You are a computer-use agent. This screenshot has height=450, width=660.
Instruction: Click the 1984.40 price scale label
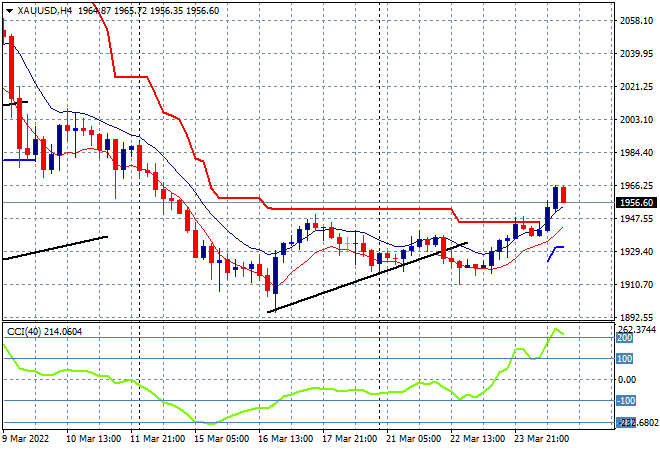pos(636,152)
